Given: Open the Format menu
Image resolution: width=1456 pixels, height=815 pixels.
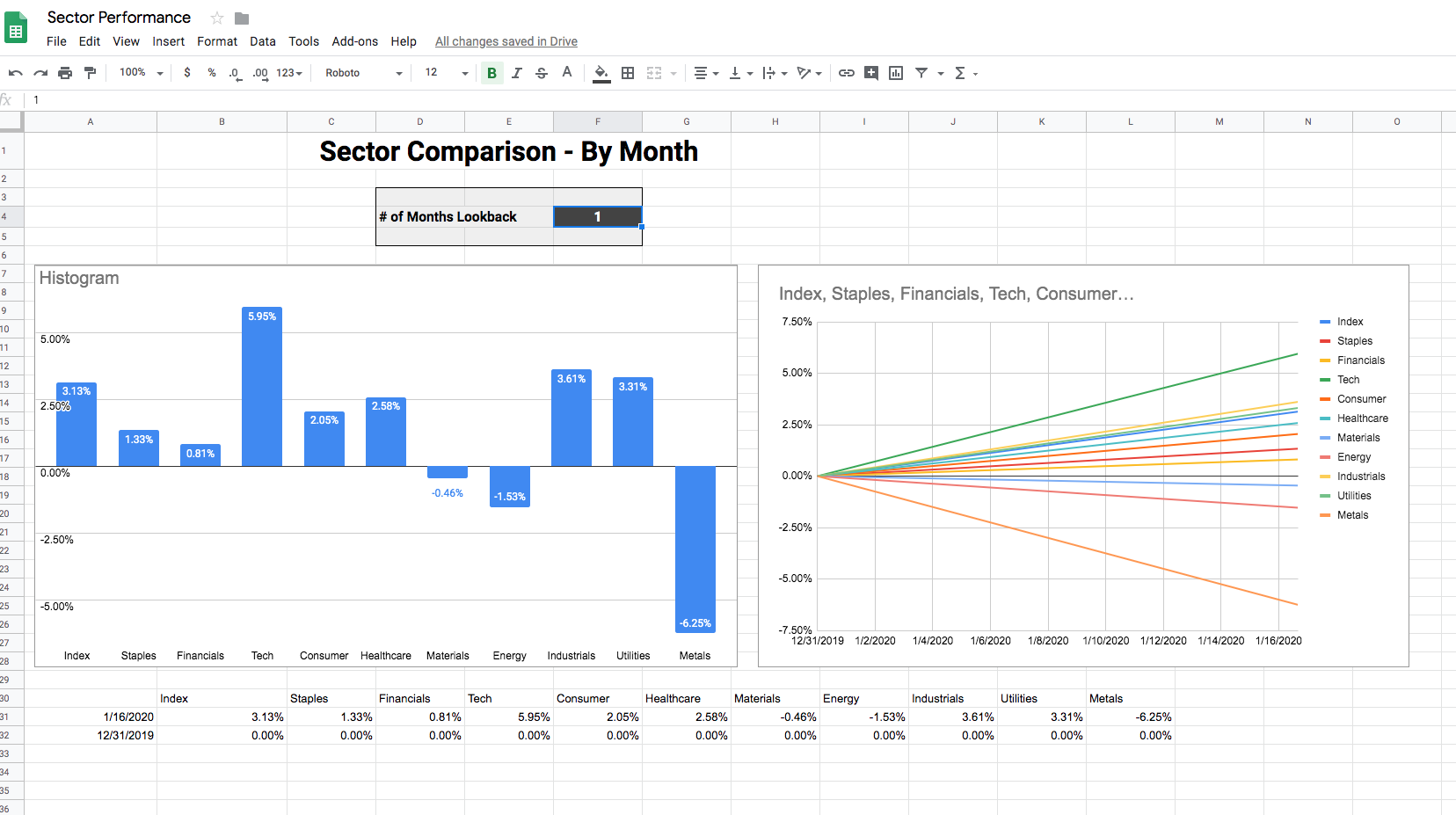Looking at the screenshot, I should 217,41.
